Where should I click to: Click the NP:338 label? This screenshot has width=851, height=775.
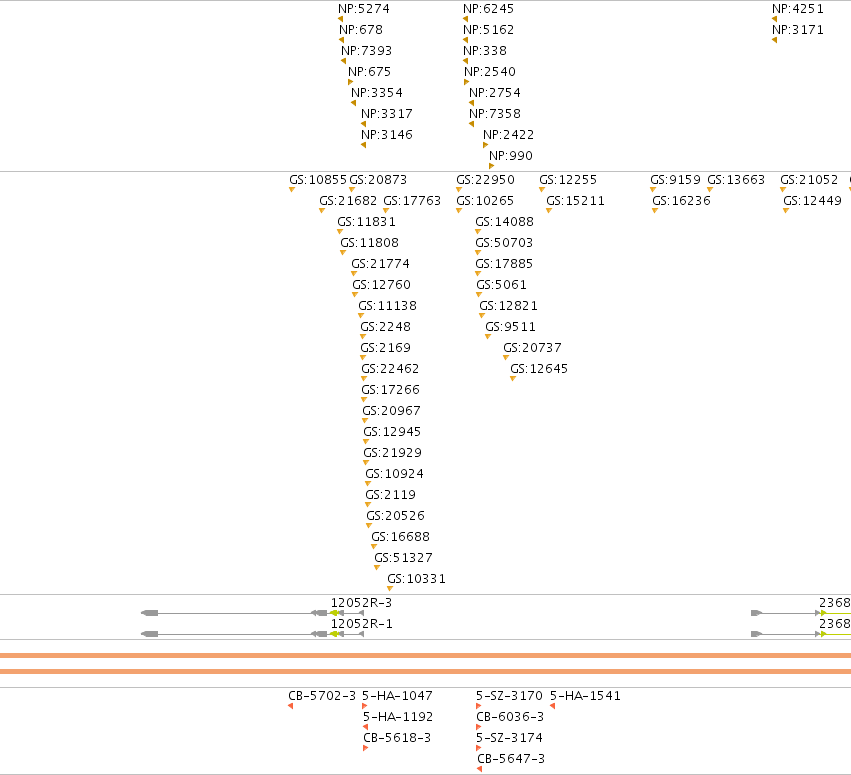coord(485,51)
